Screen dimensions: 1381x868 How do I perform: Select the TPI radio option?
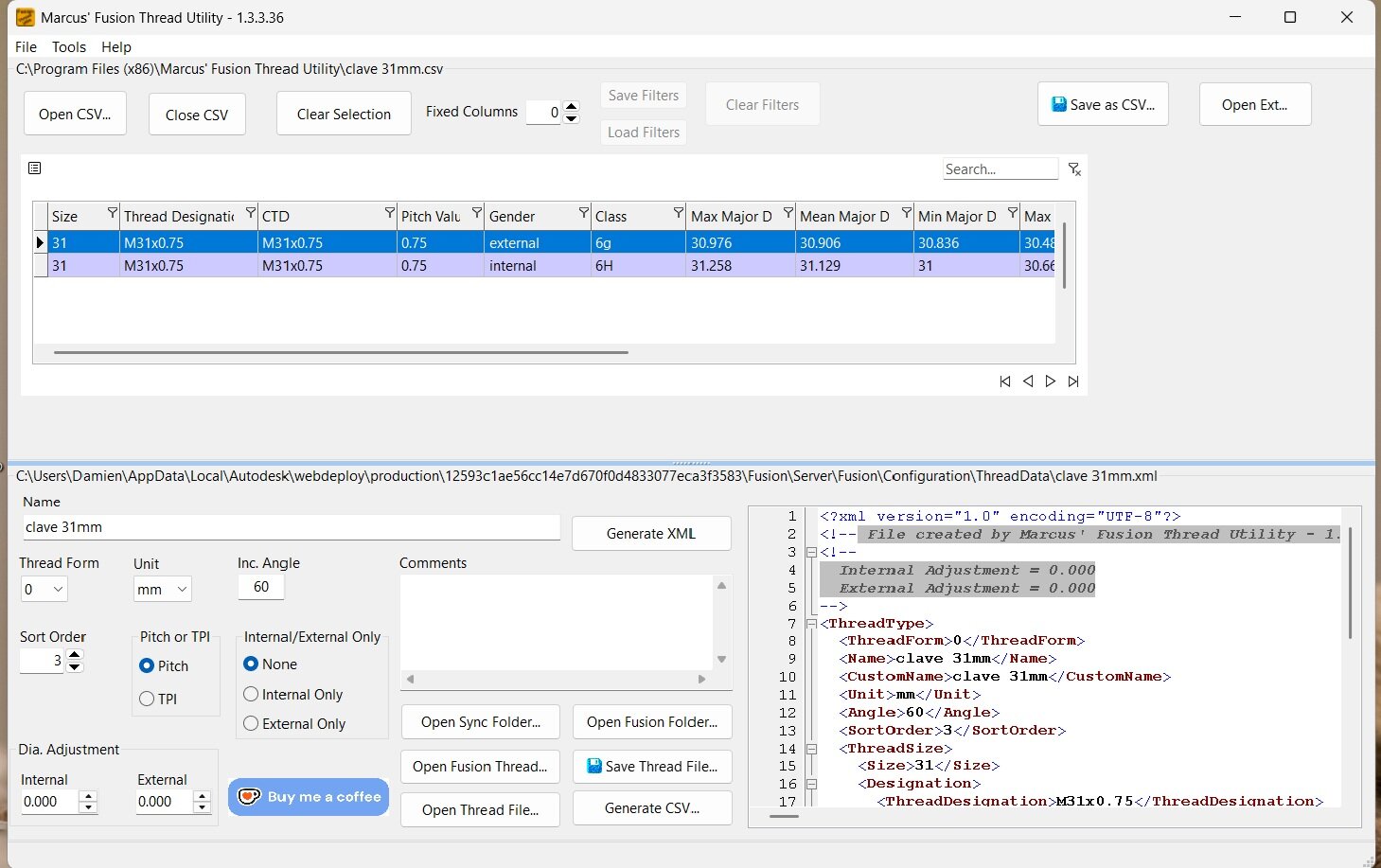coord(147,699)
